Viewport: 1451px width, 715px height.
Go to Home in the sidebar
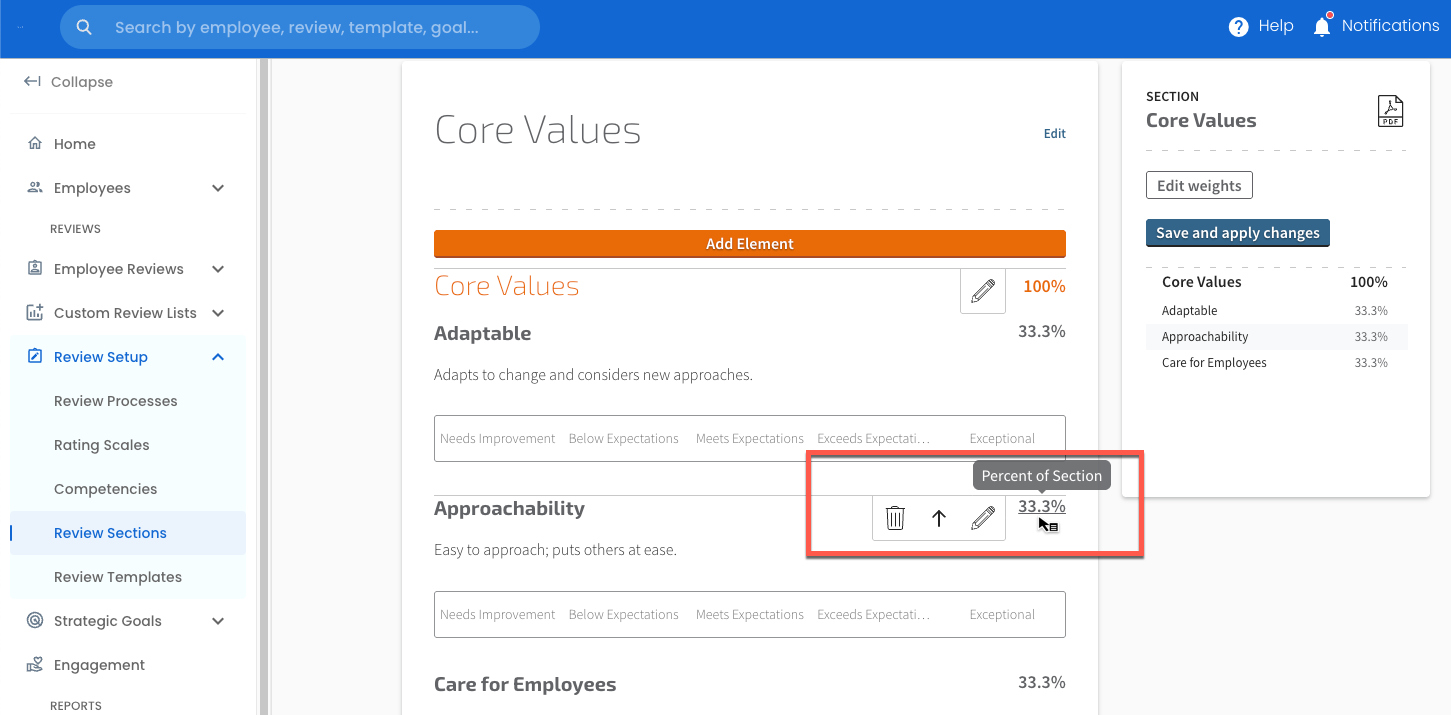(74, 144)
